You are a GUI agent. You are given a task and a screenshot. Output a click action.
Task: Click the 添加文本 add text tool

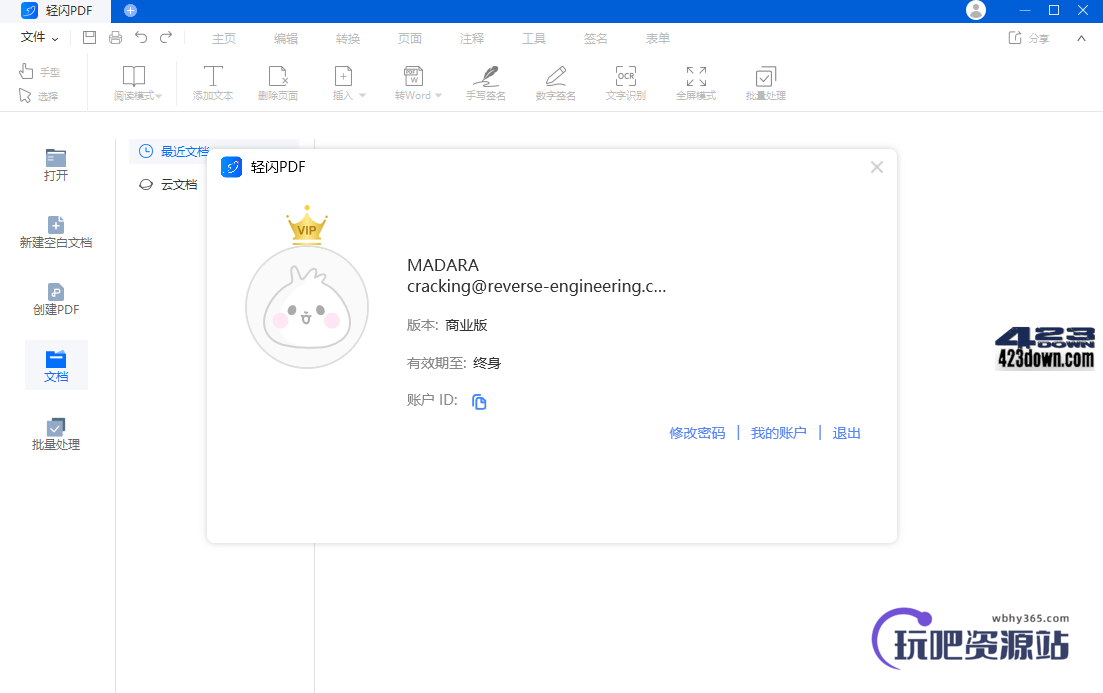pos(212,83)
